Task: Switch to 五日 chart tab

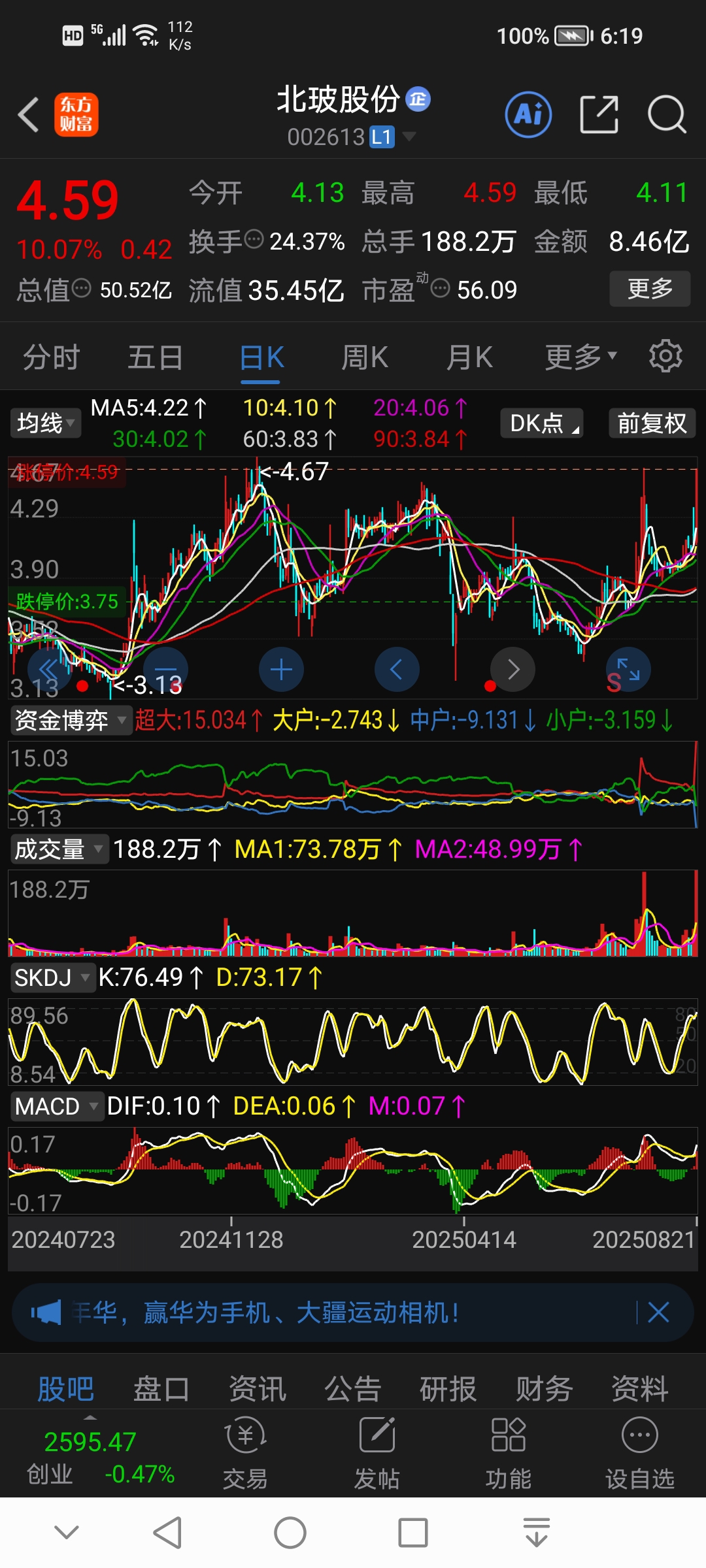Action: click(156, 357)
